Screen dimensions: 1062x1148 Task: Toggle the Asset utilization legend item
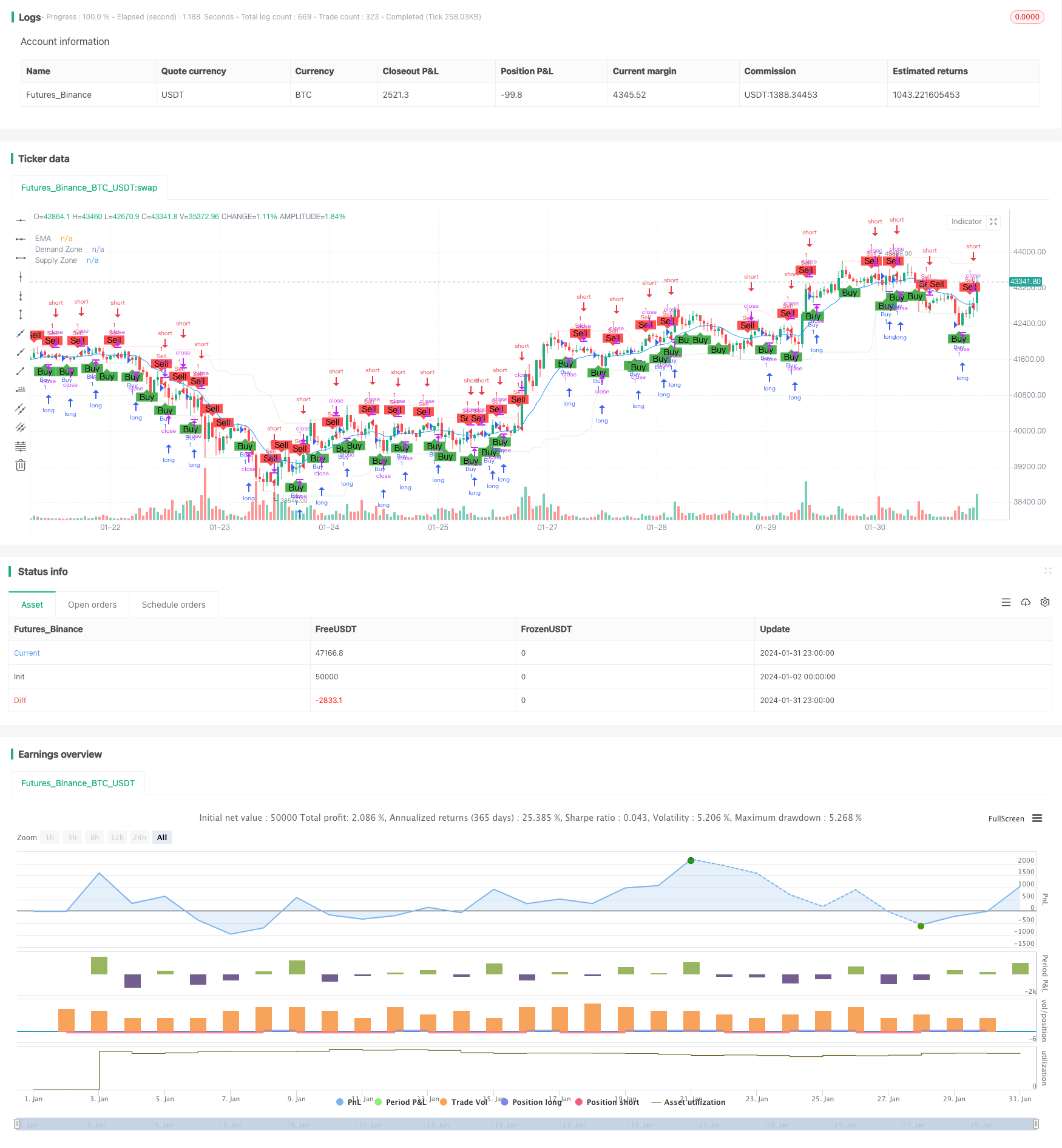click(688, 1102)
